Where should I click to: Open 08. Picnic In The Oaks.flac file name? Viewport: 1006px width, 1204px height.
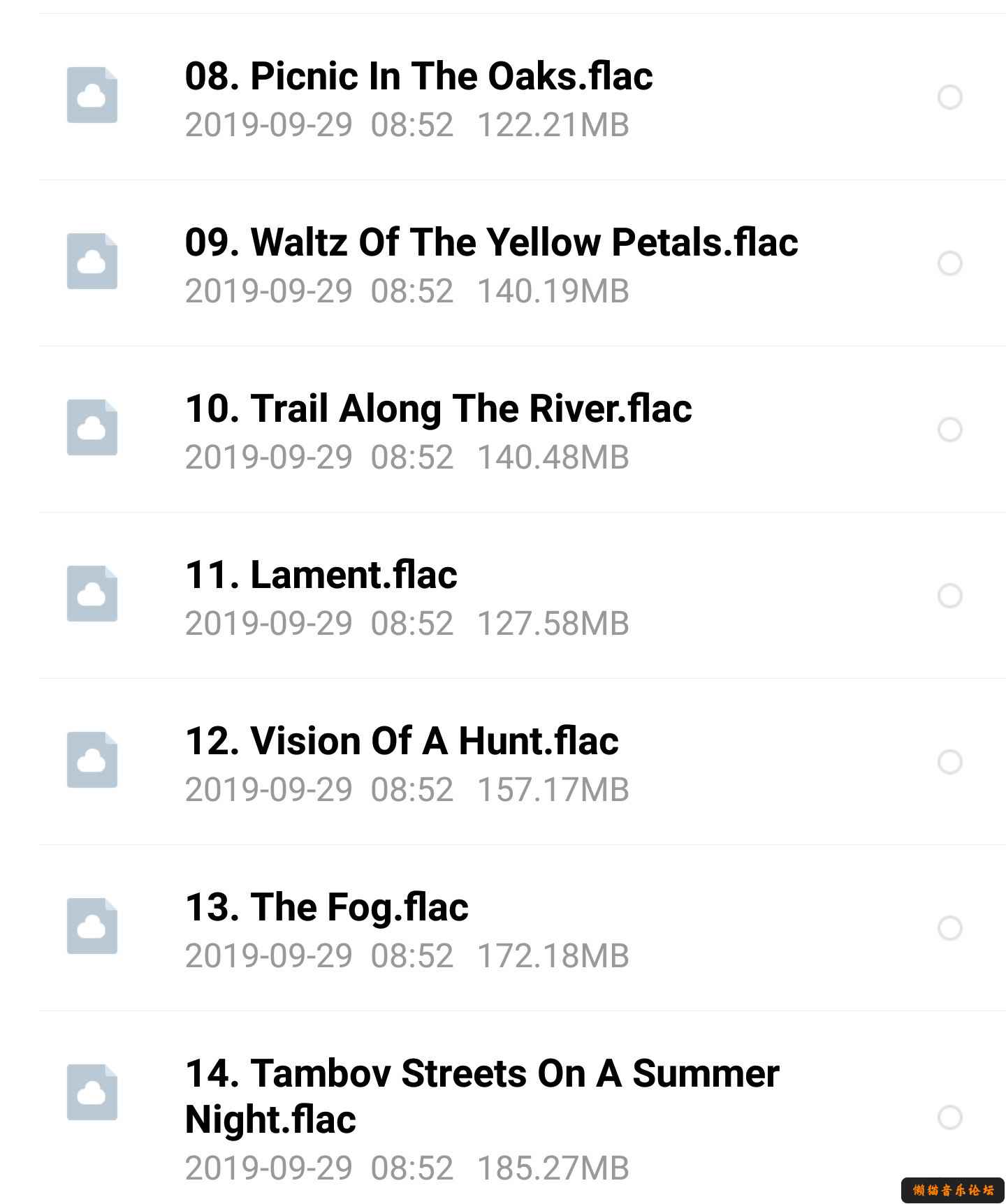coord(418,76)
